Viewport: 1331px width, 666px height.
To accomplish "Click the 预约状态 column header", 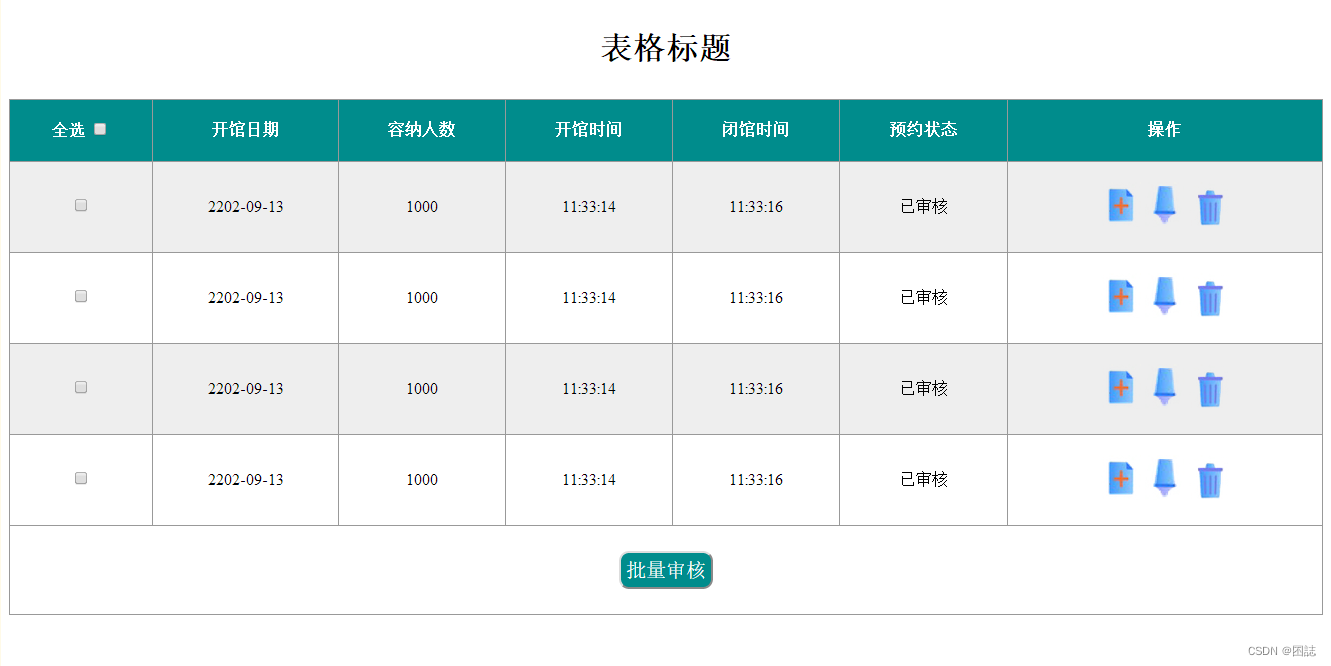I will pos(924,129).
